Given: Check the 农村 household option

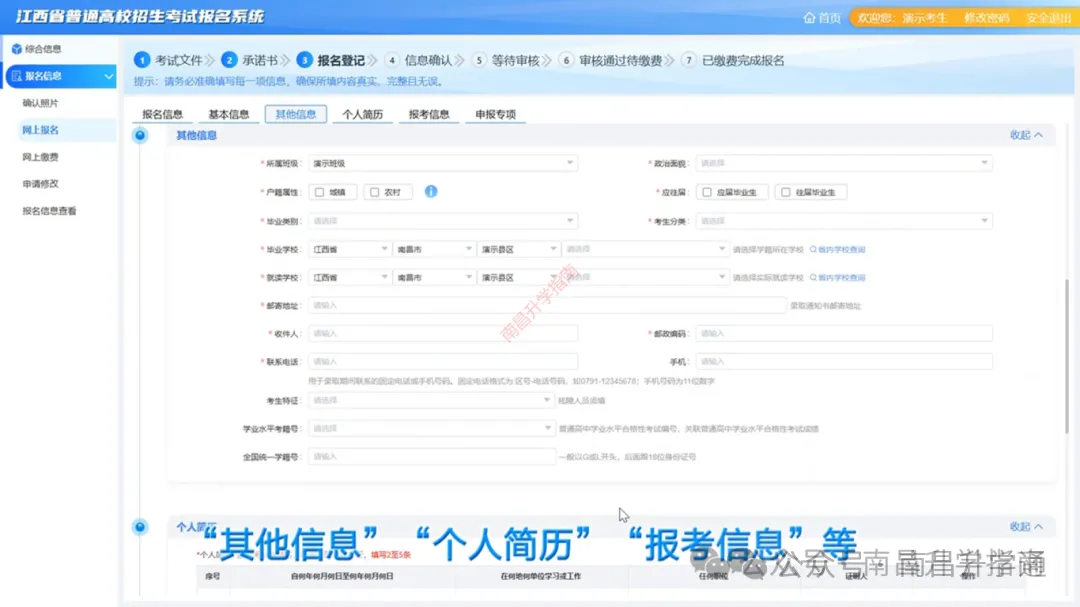Looking at the screenshot, I should [x=375, y=192].
